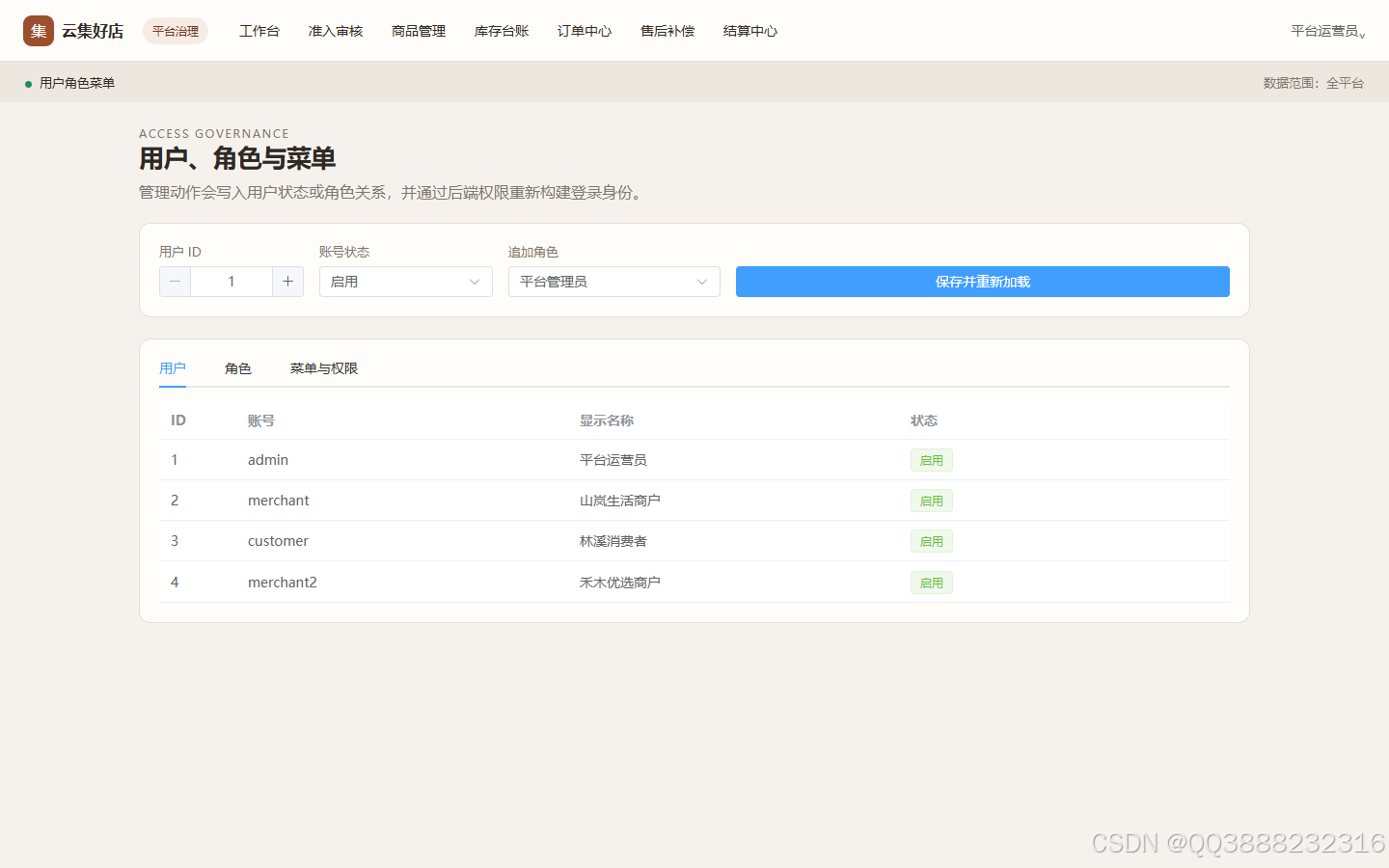
Task: Open the 工作台 menu
Action: [x=259, y=31]
